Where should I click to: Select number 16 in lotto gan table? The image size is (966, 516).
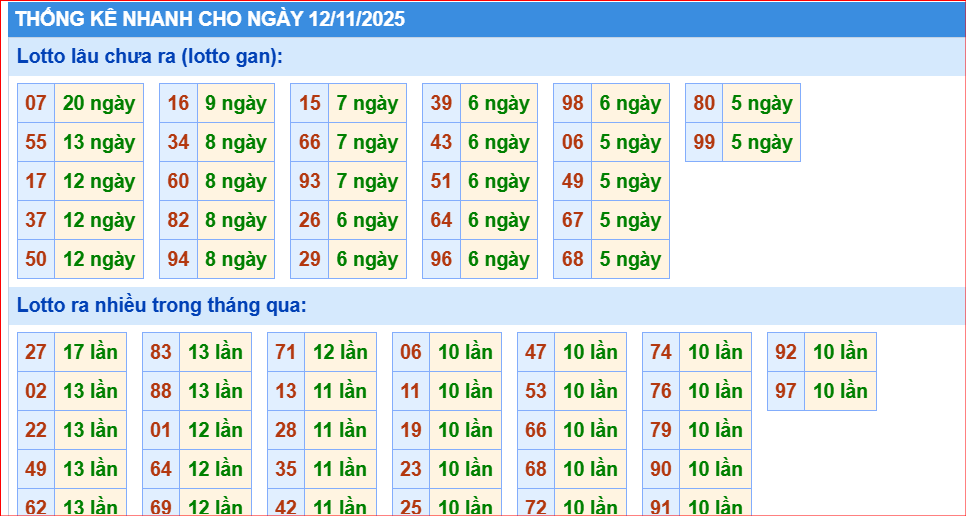(178, 103)
